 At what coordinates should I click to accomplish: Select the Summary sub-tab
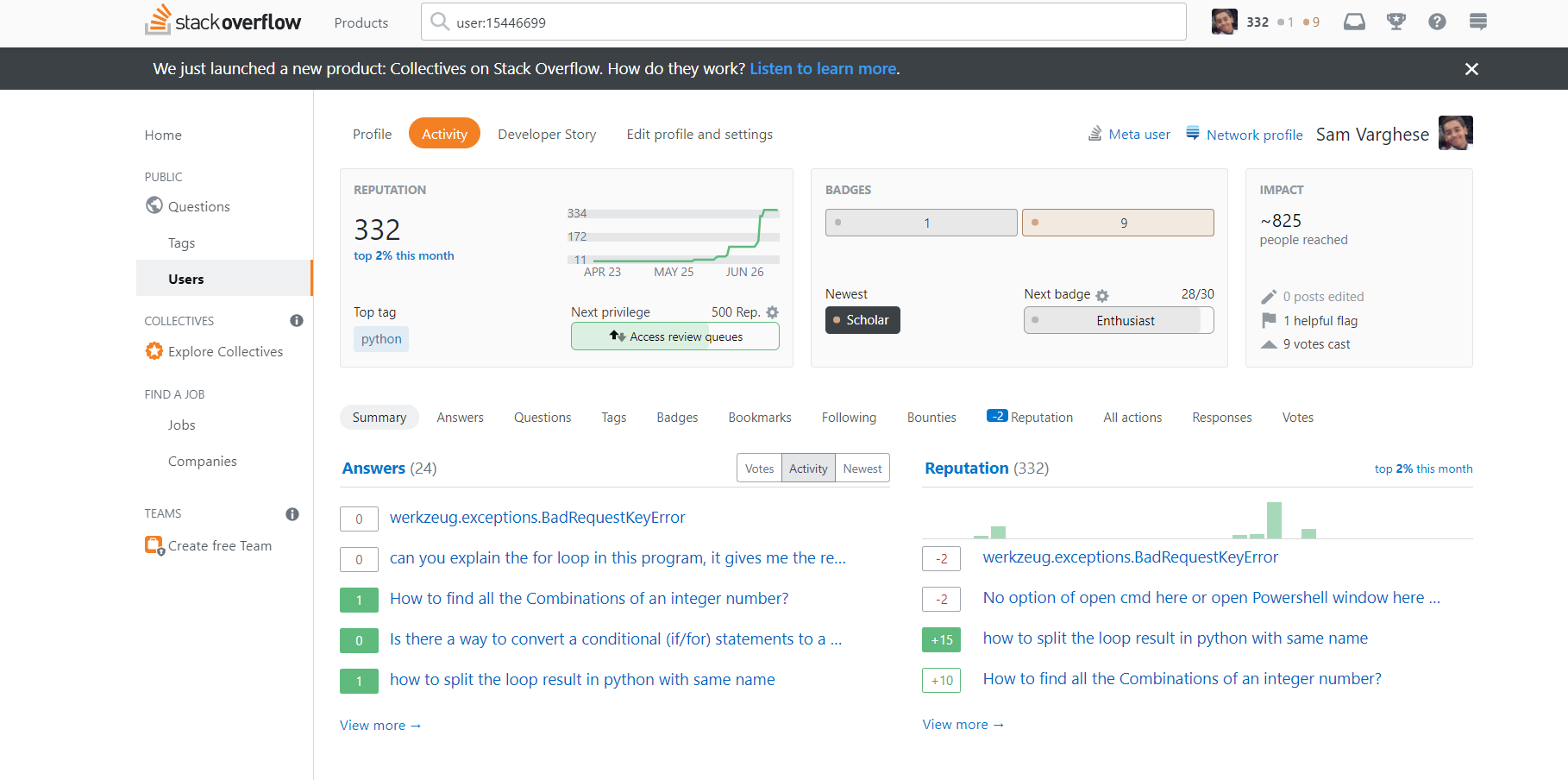click(x=379, y=417)
